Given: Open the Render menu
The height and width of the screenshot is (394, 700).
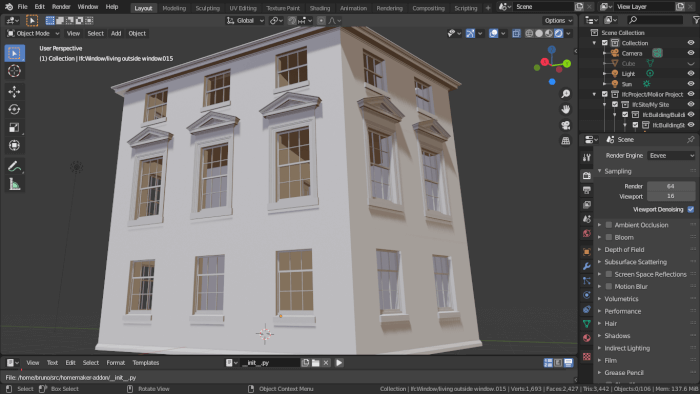Looking at the screenshot, I should click(x=61, y=7).
